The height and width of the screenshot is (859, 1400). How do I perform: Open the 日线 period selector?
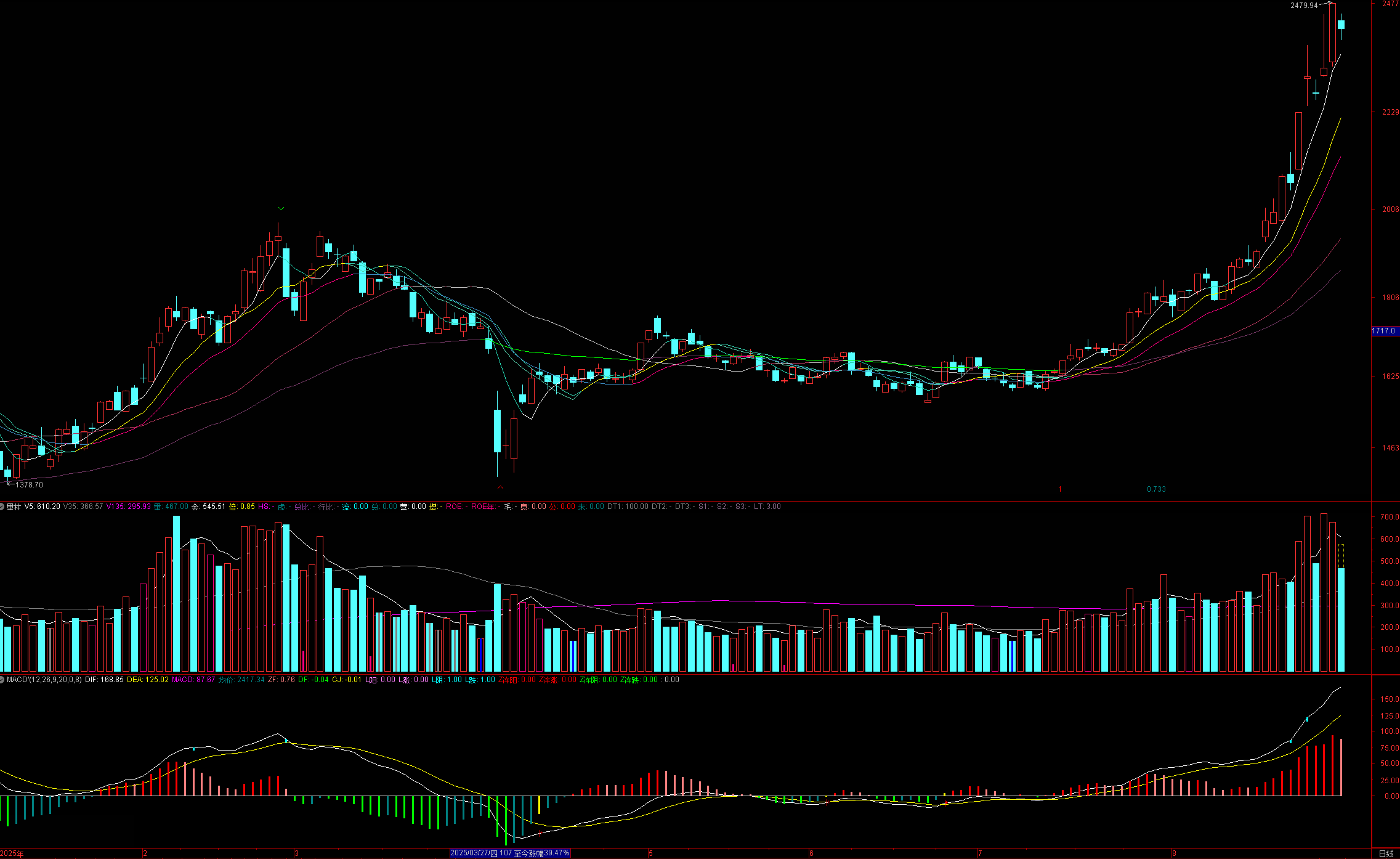click(x=1386, y=853)
